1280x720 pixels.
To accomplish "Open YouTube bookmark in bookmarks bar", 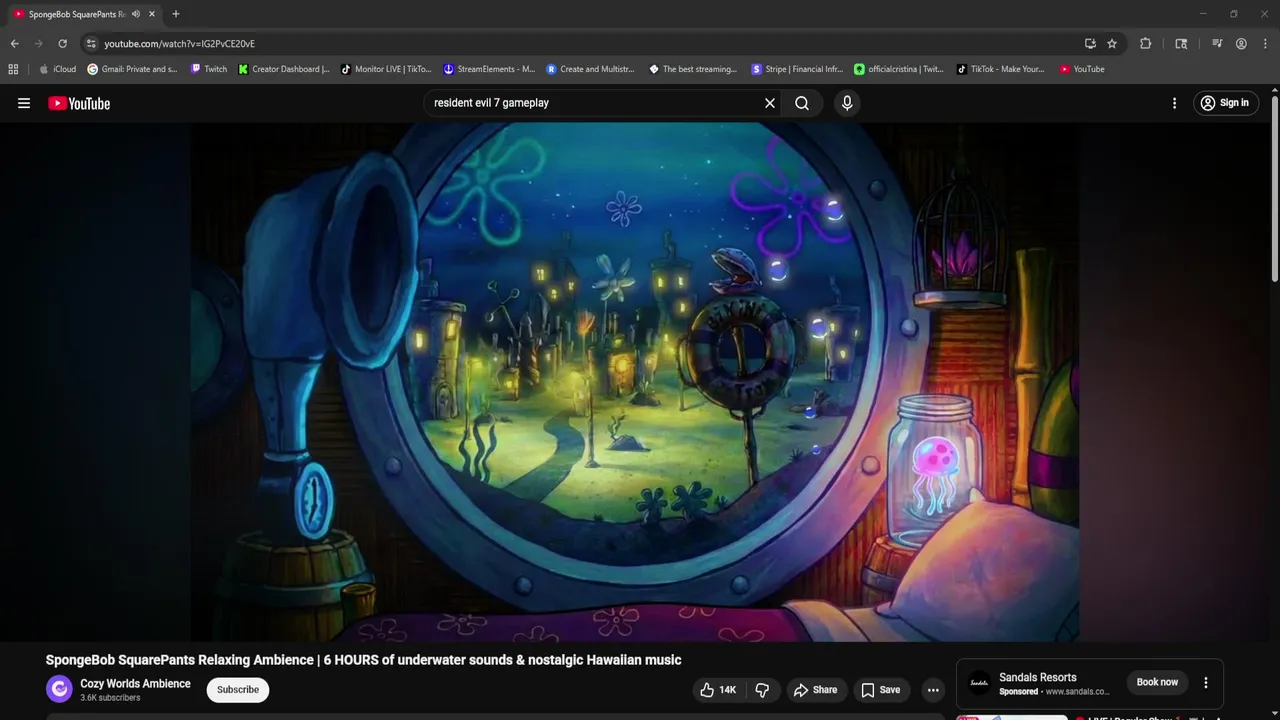I will point(1082,69).
